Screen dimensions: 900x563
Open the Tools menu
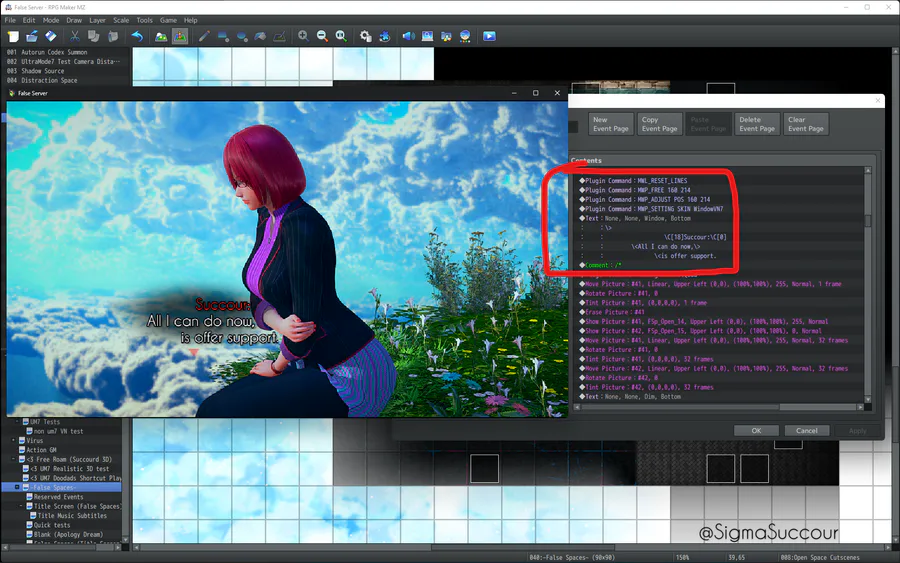pos(145,20)
